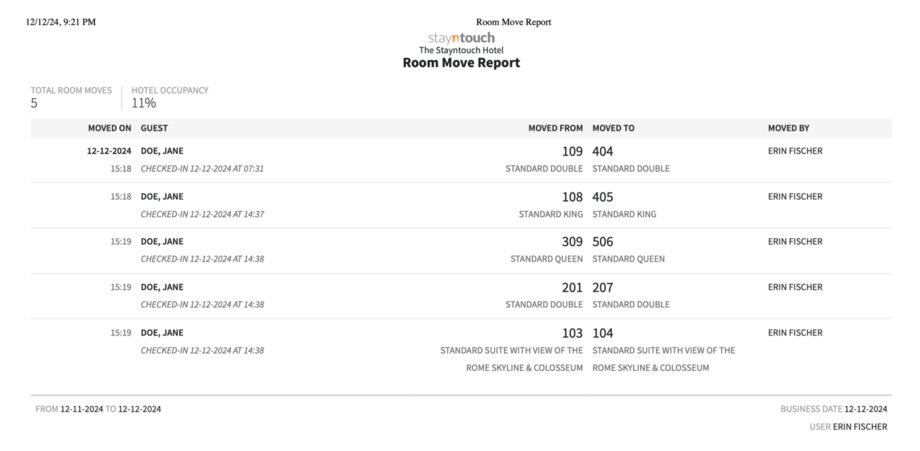Click the small Room Move Report page title
The width and height of the screenshot is (920, 451).
513,22
